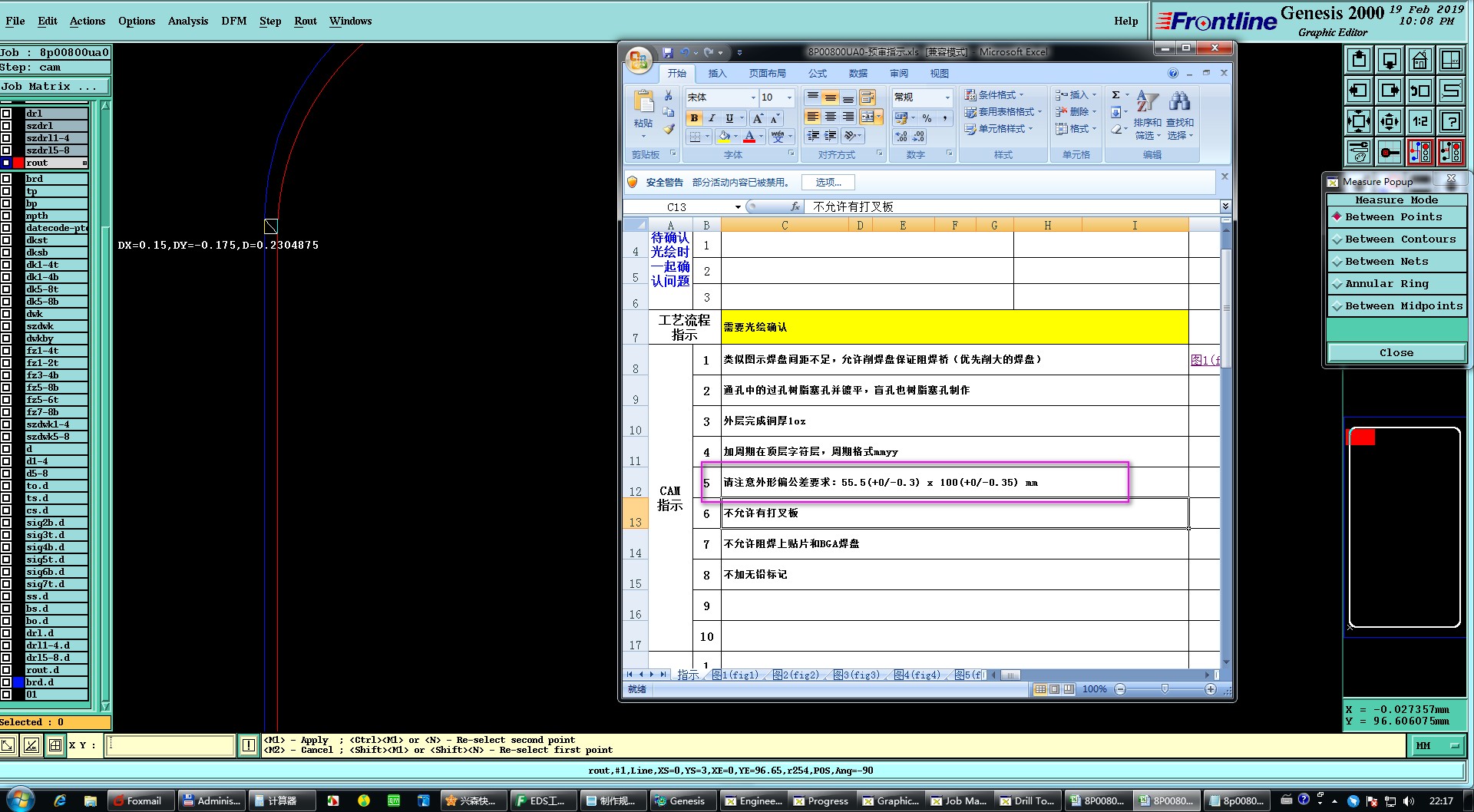Click the blue color swatch of the brd.d layer
This screenshot has height=812, width=1474.
[x=18, y=682]
